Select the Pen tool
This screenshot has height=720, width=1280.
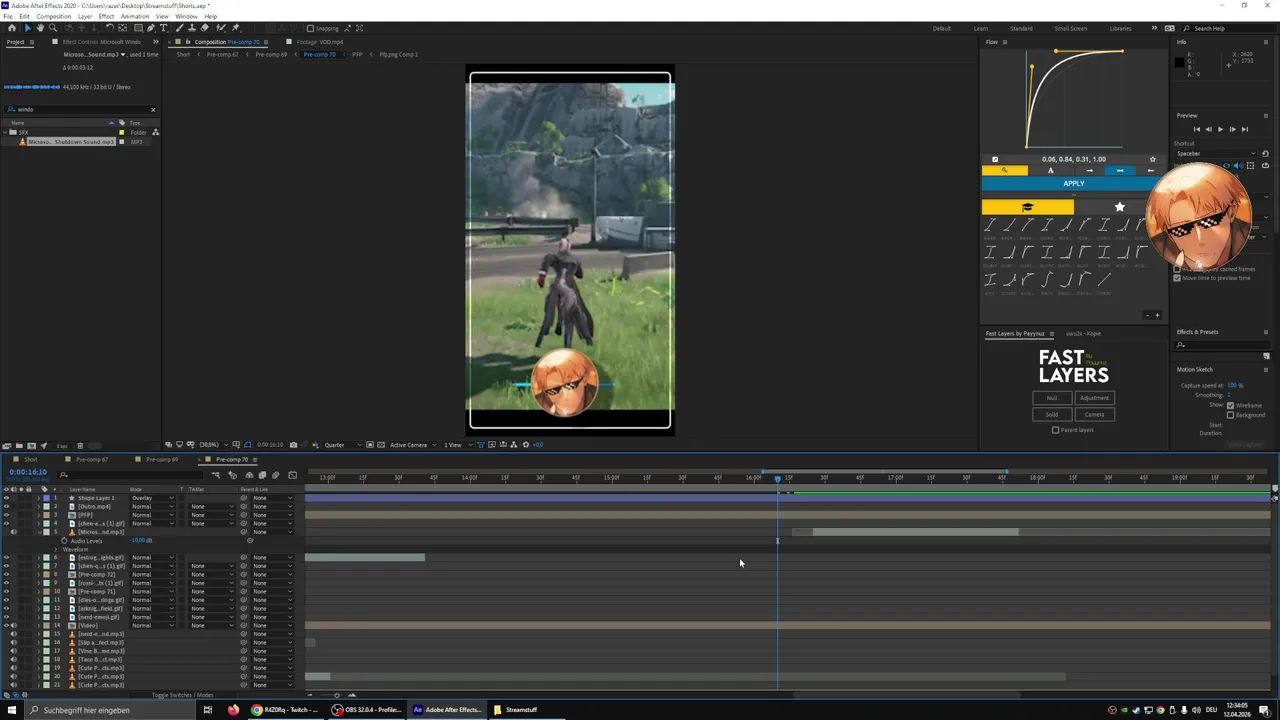(x=151, y=28)
